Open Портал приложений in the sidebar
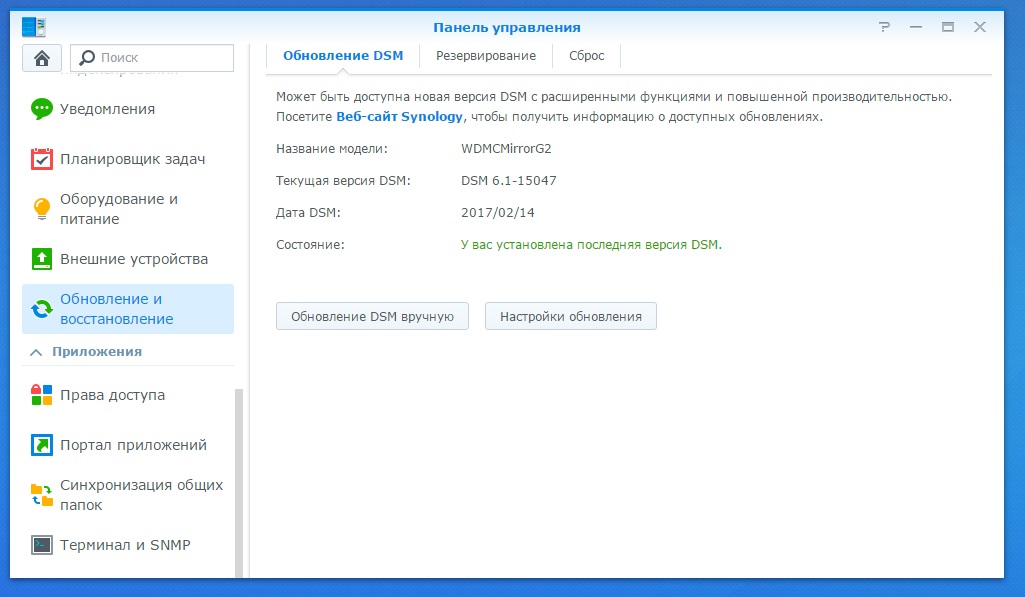Screen dimensions: 1025x597 (127, 445)
